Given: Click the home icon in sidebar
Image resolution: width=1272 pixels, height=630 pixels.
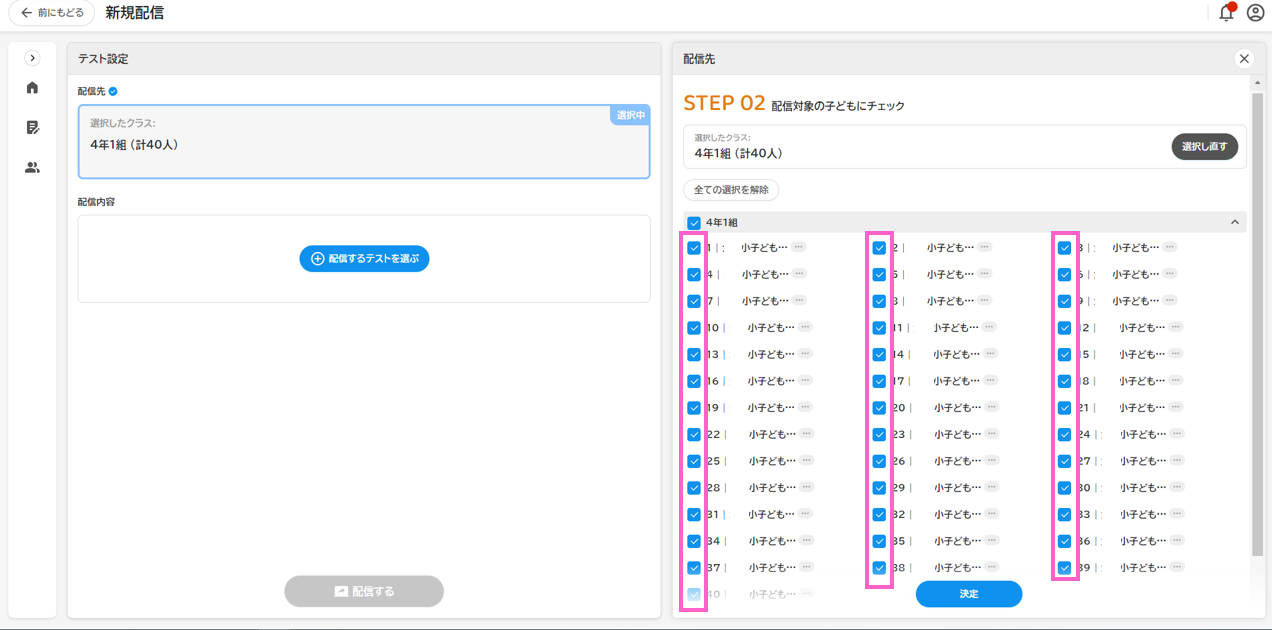Looking at the screenshot, I should coord(32,88).
